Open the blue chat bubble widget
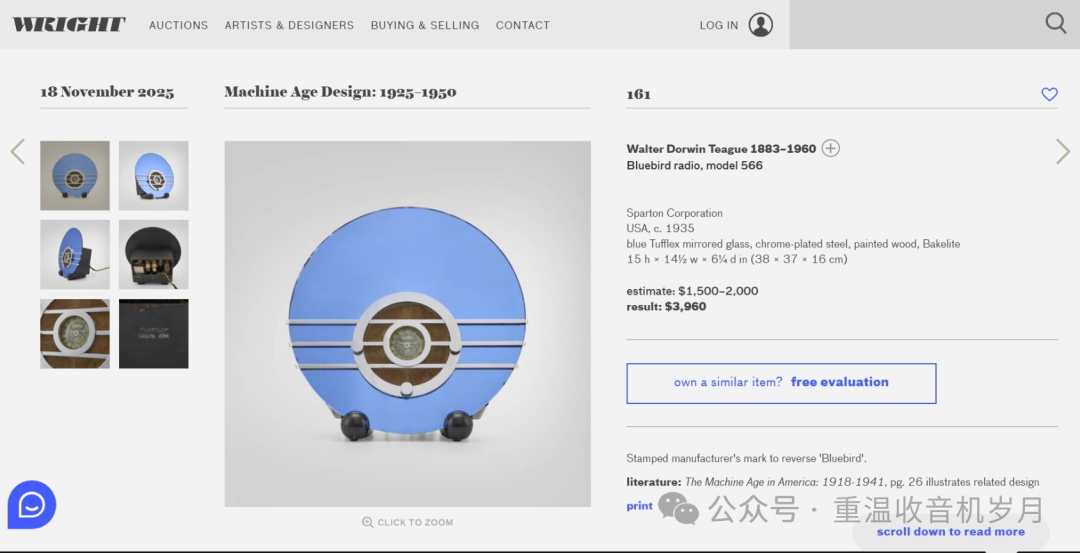Screen dimensions: 1080x553 [x=32, y=505]
